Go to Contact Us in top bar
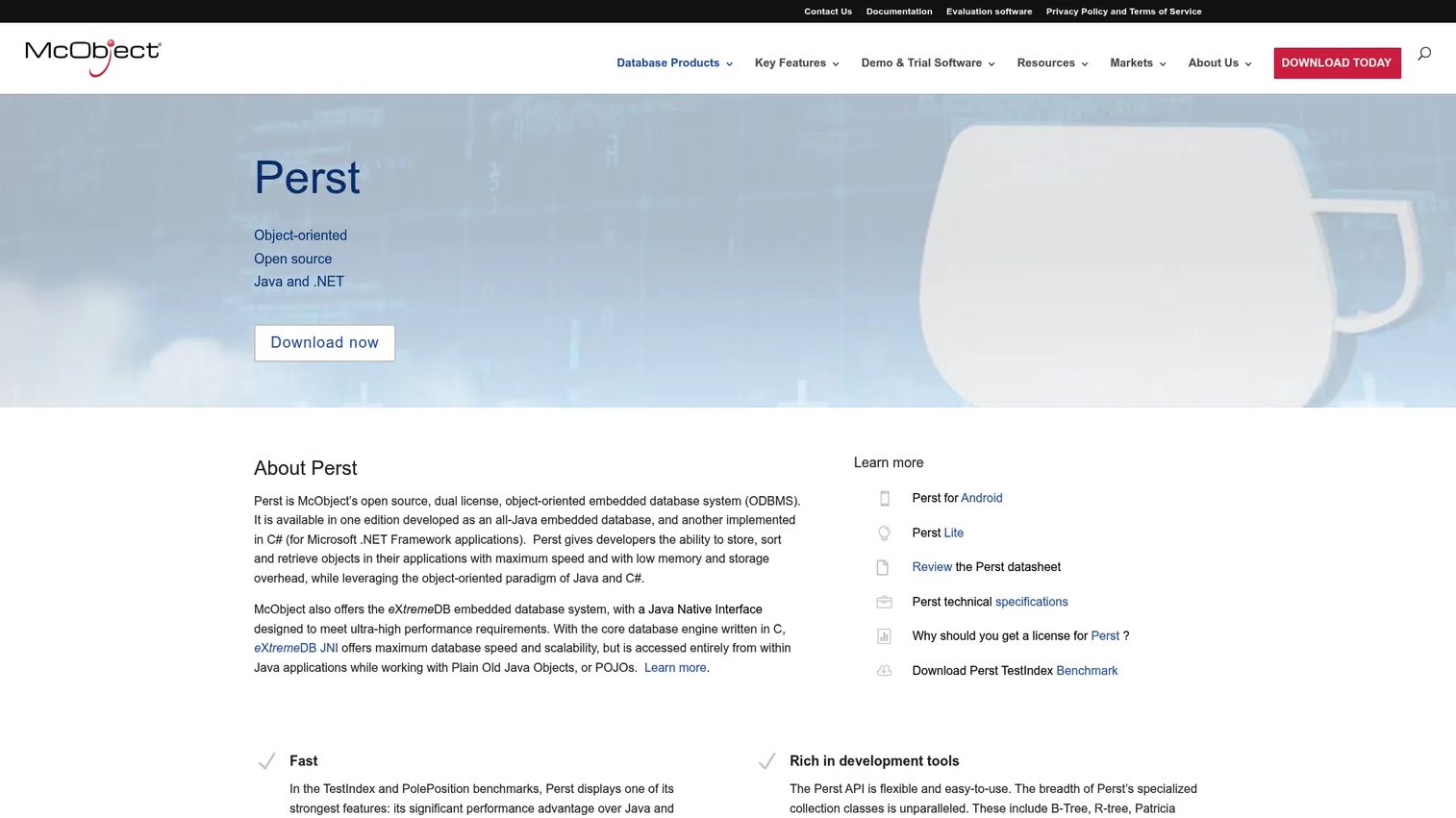 pos(828,12)
